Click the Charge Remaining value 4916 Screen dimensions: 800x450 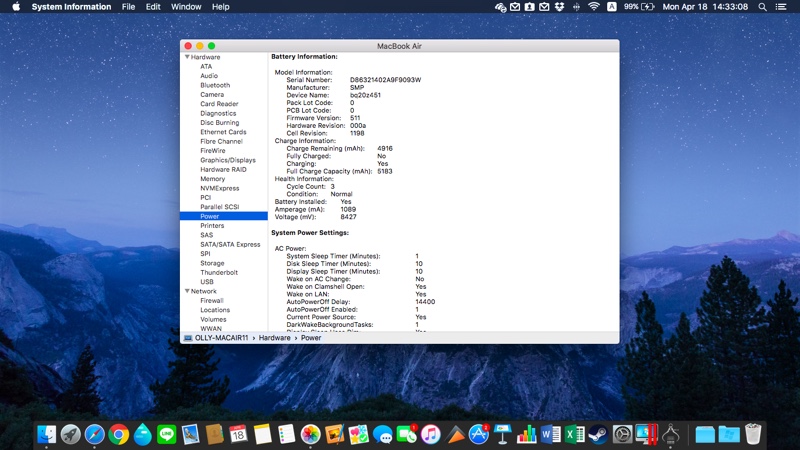[385, 148]
